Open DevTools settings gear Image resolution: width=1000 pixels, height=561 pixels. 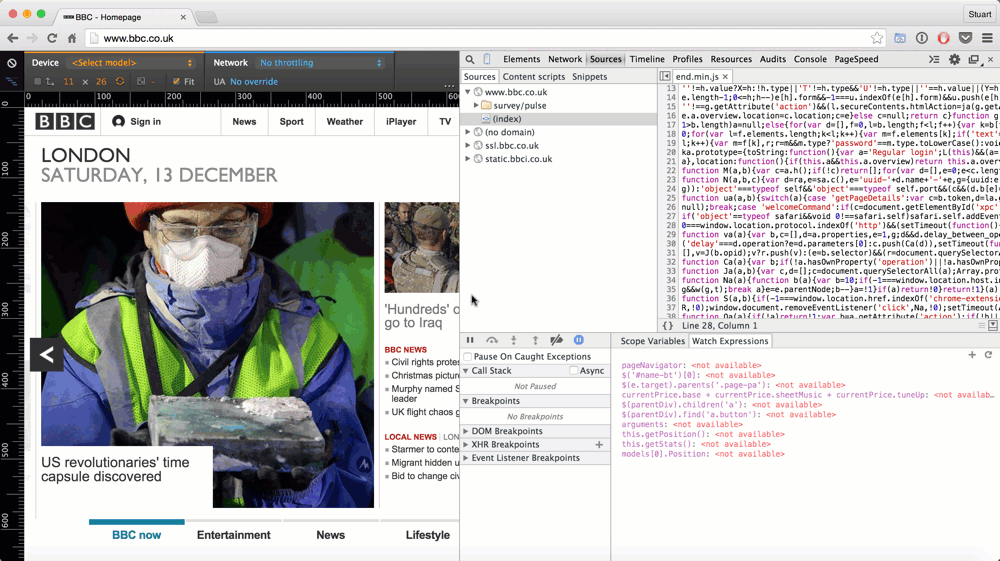point(954,60)
